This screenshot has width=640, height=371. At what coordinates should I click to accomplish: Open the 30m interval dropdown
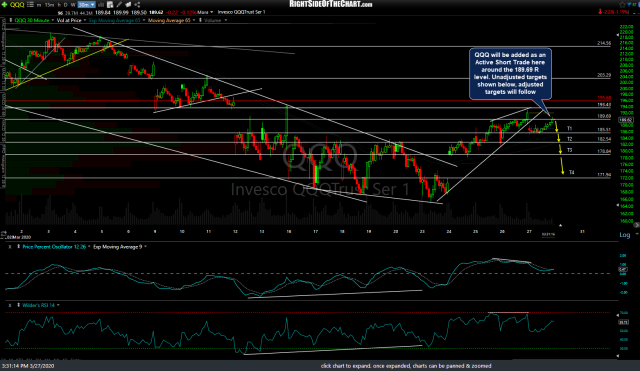point(86,5)
